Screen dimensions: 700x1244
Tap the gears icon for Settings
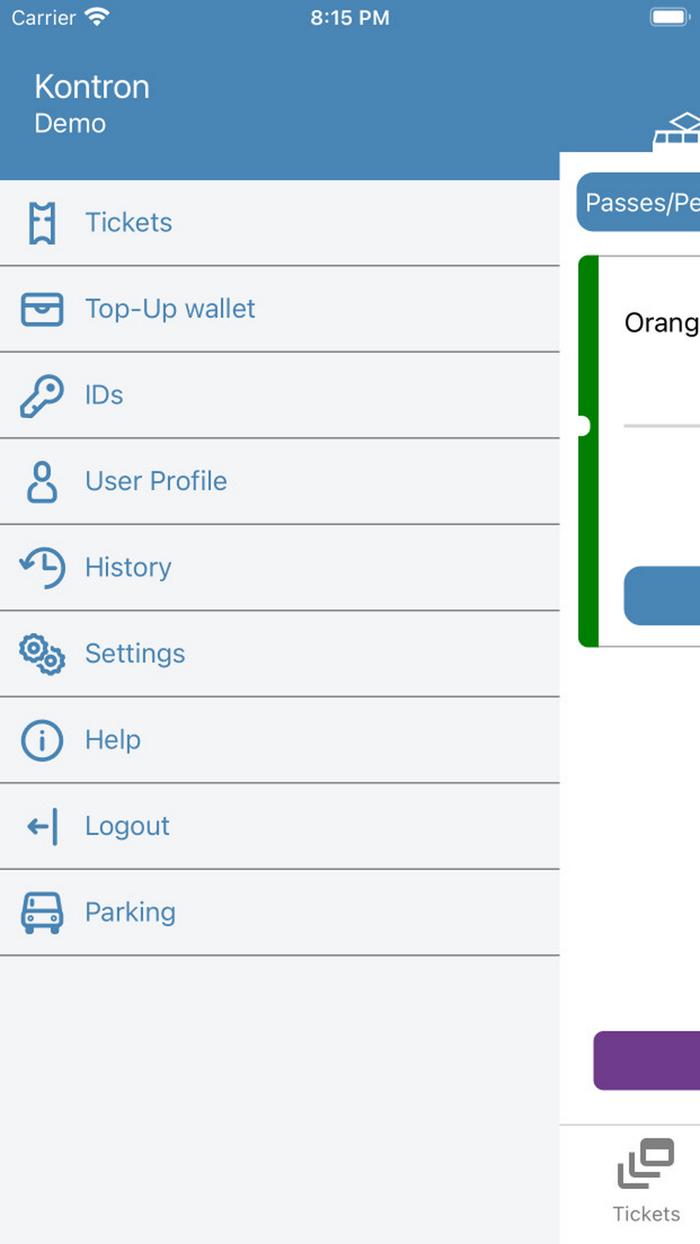point(42,654)
